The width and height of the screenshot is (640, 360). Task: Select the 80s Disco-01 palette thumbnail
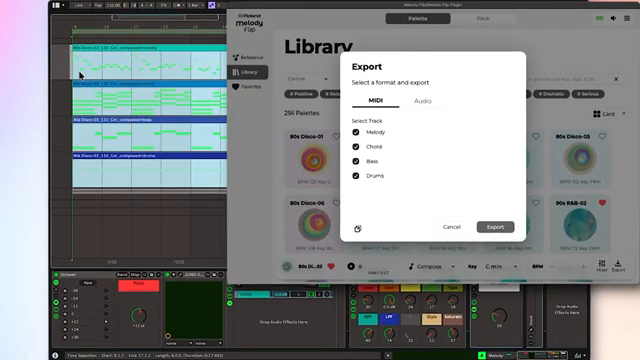[314, 160]
